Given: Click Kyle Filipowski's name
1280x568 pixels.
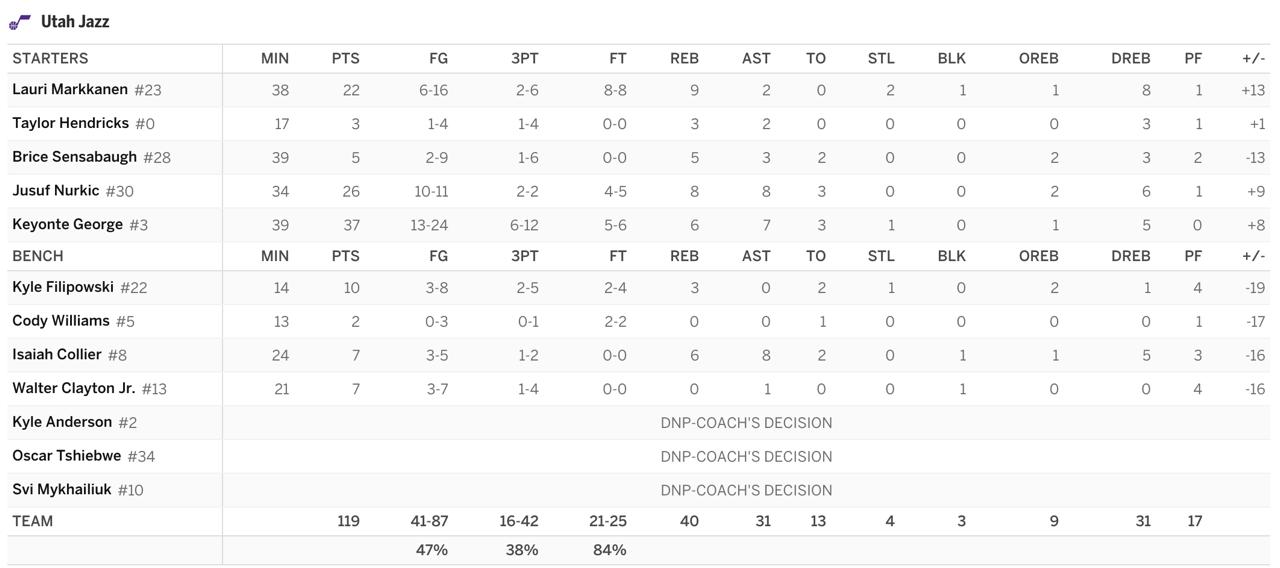Looking at the screenshot, I should coord(63,287).
